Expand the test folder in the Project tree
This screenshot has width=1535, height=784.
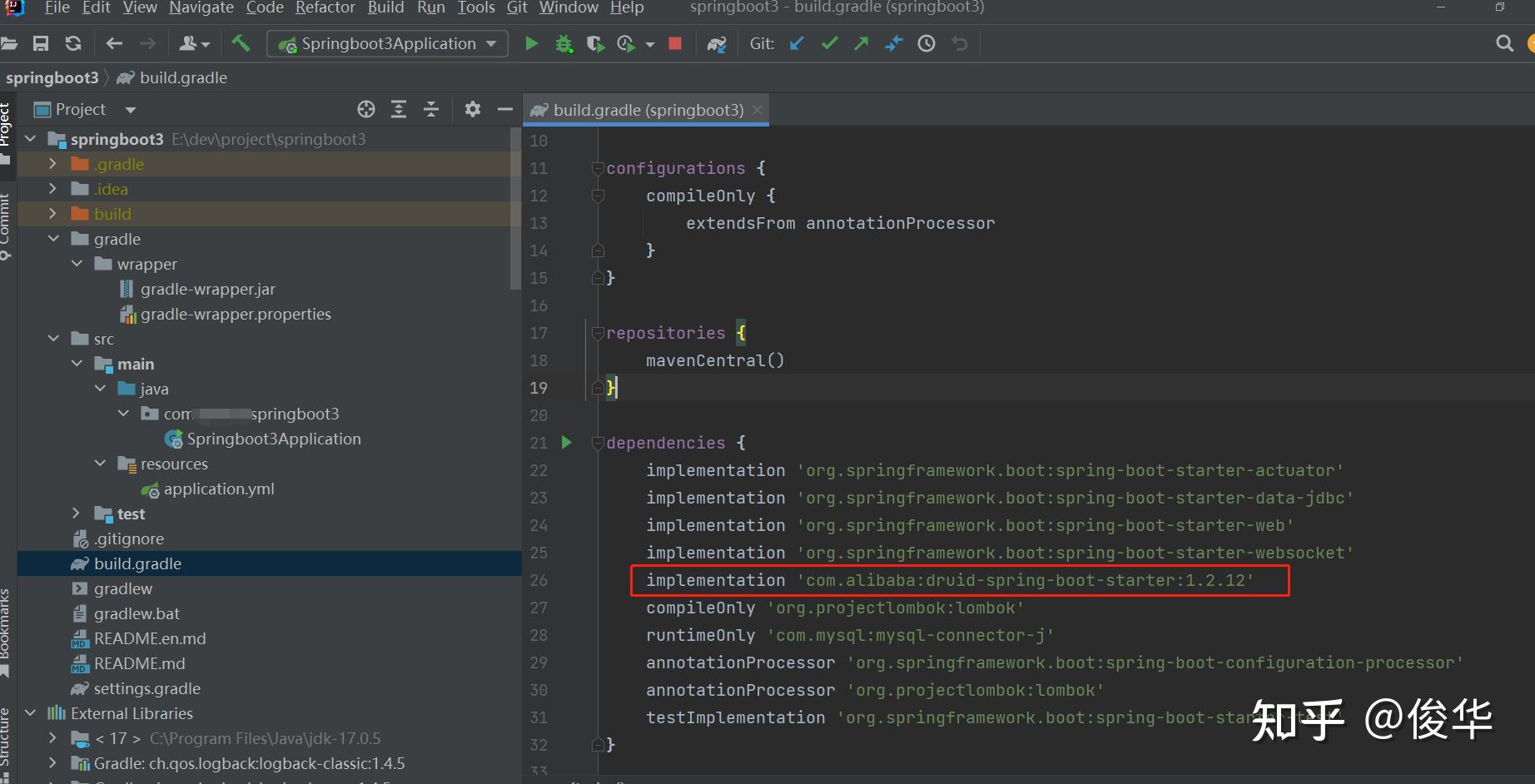[76, 514]
